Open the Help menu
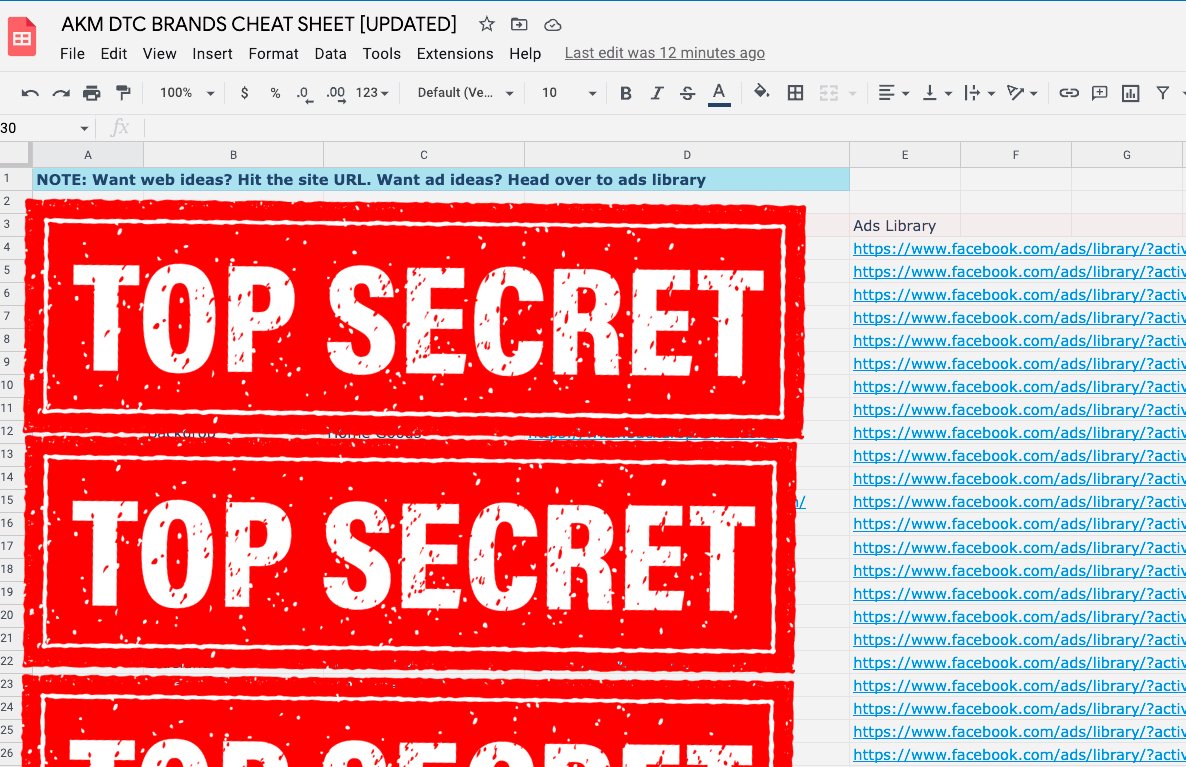This screenshot has height=767, width=1186. tap(525, 54)
